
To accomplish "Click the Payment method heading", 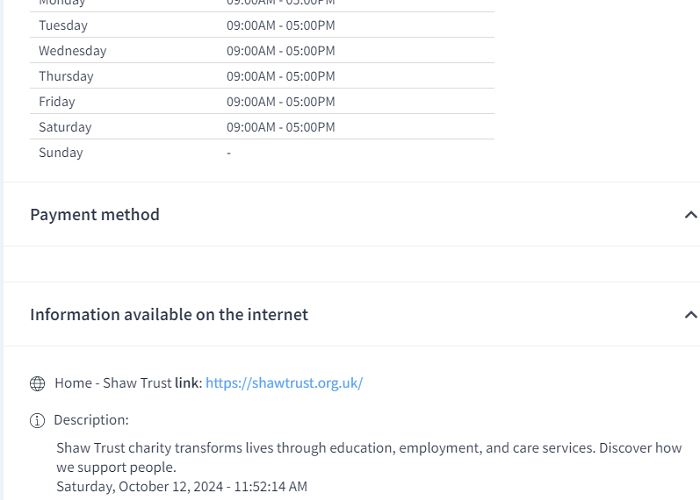I will coord(95,215).
